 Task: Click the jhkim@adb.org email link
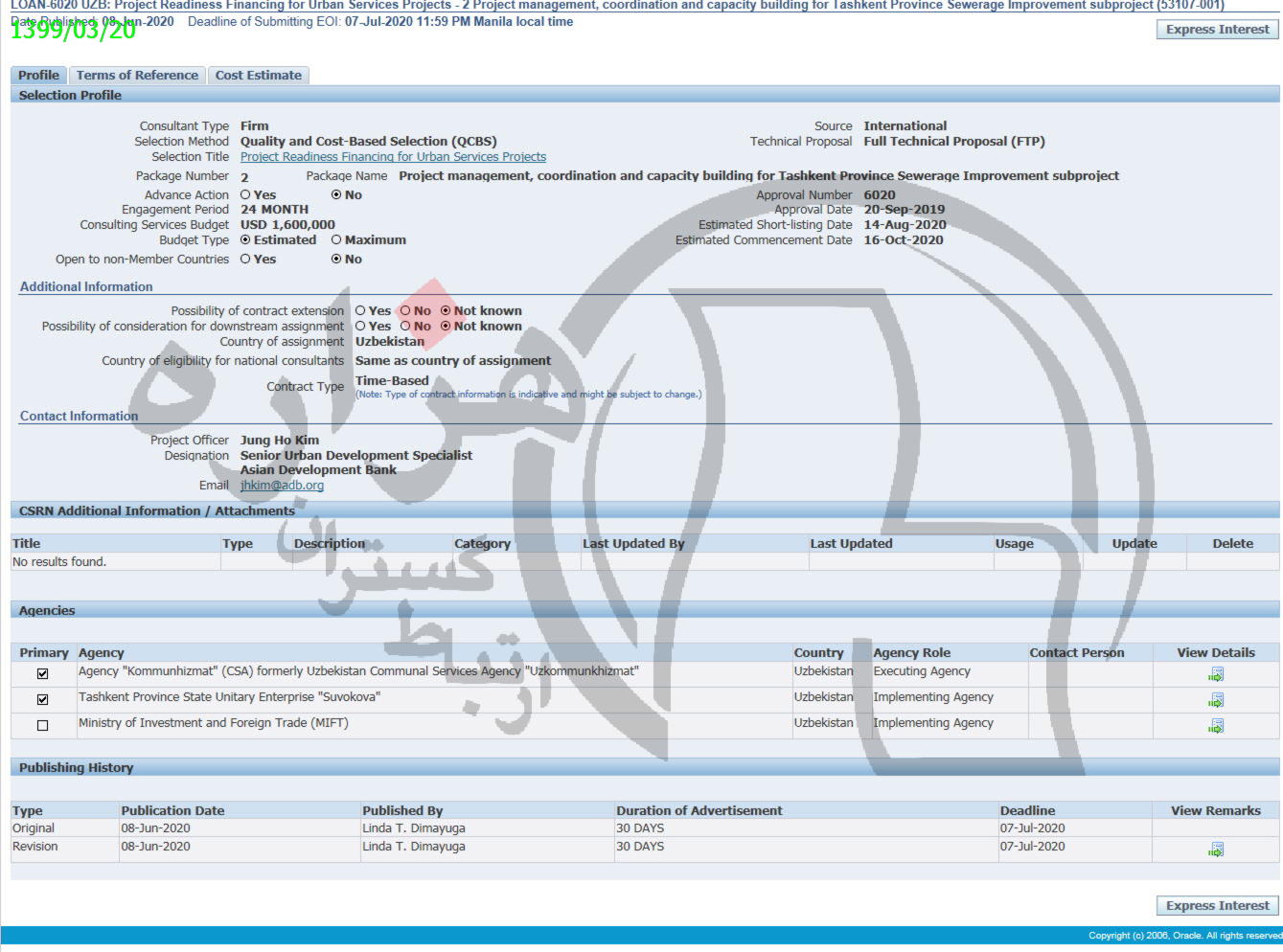pyautogui.click(x=282, y=485)
